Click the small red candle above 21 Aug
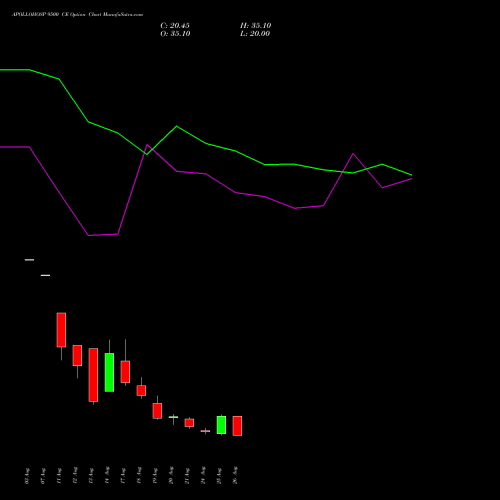The height and width of the screenshot is (500, 500). point(189,423)
